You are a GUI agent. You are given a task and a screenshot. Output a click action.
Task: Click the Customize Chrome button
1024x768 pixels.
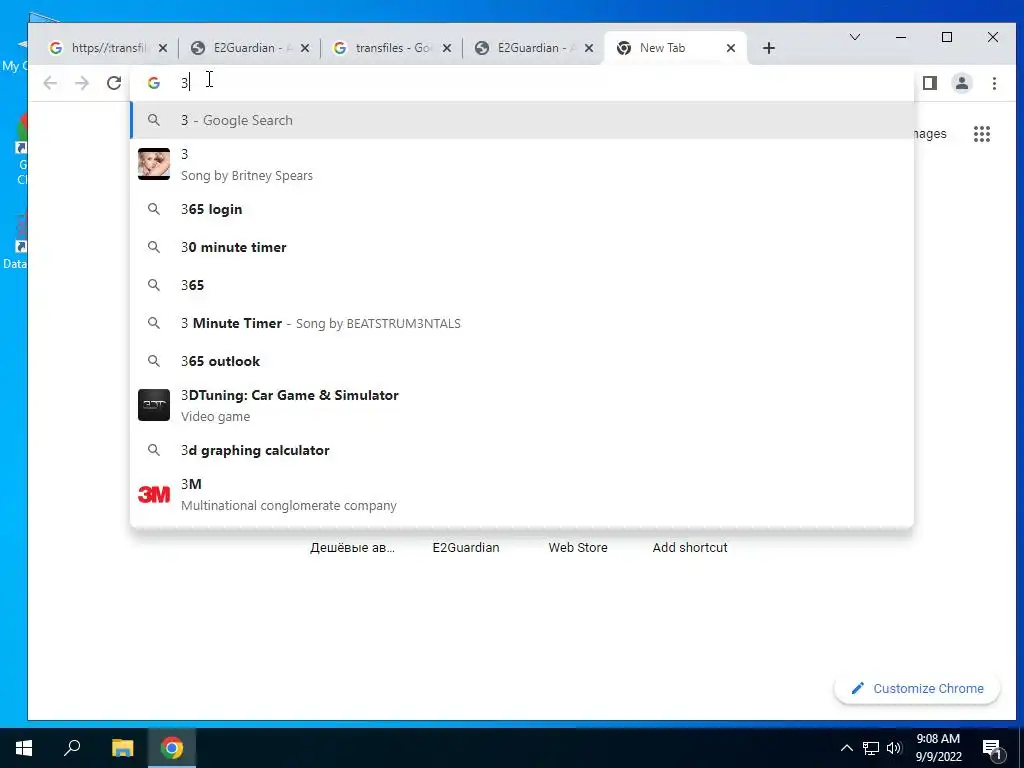(917, 689)
